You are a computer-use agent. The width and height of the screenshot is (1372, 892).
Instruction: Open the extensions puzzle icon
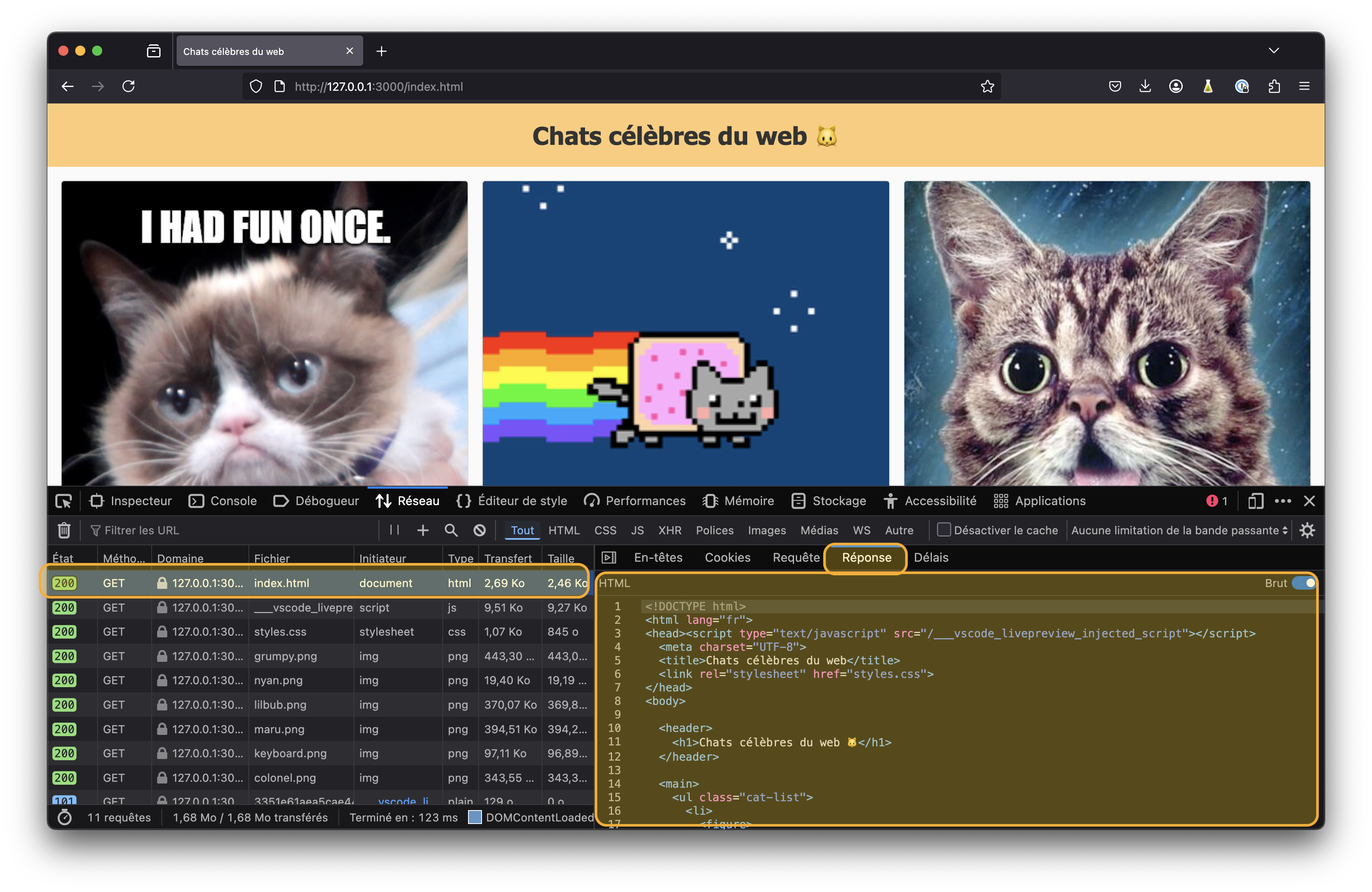(1274, 87)
